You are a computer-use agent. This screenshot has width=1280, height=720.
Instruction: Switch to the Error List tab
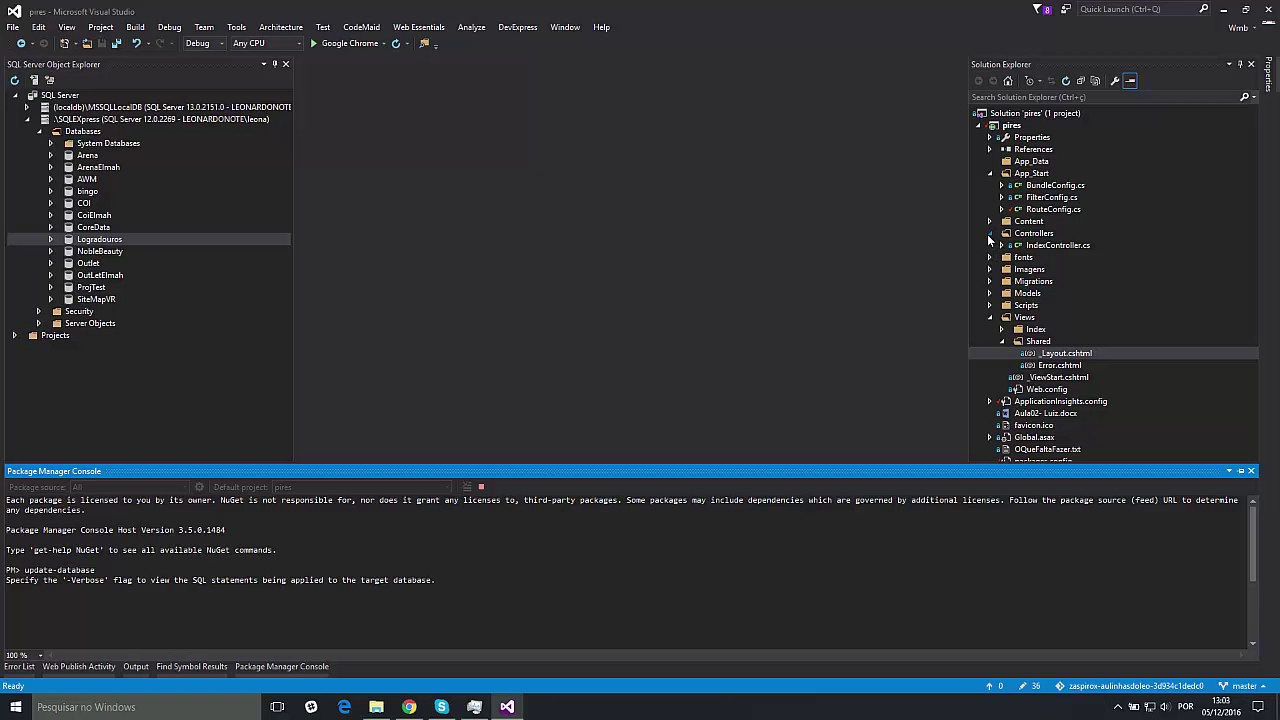click(19, 667)
